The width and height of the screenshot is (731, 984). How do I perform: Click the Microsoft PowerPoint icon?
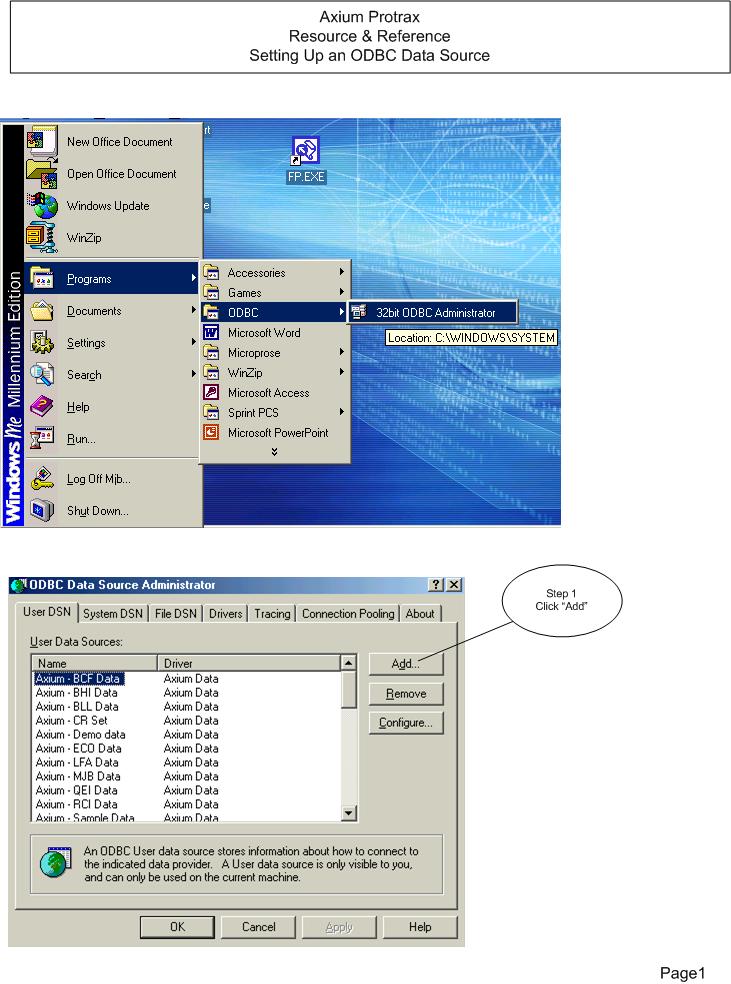211,432
